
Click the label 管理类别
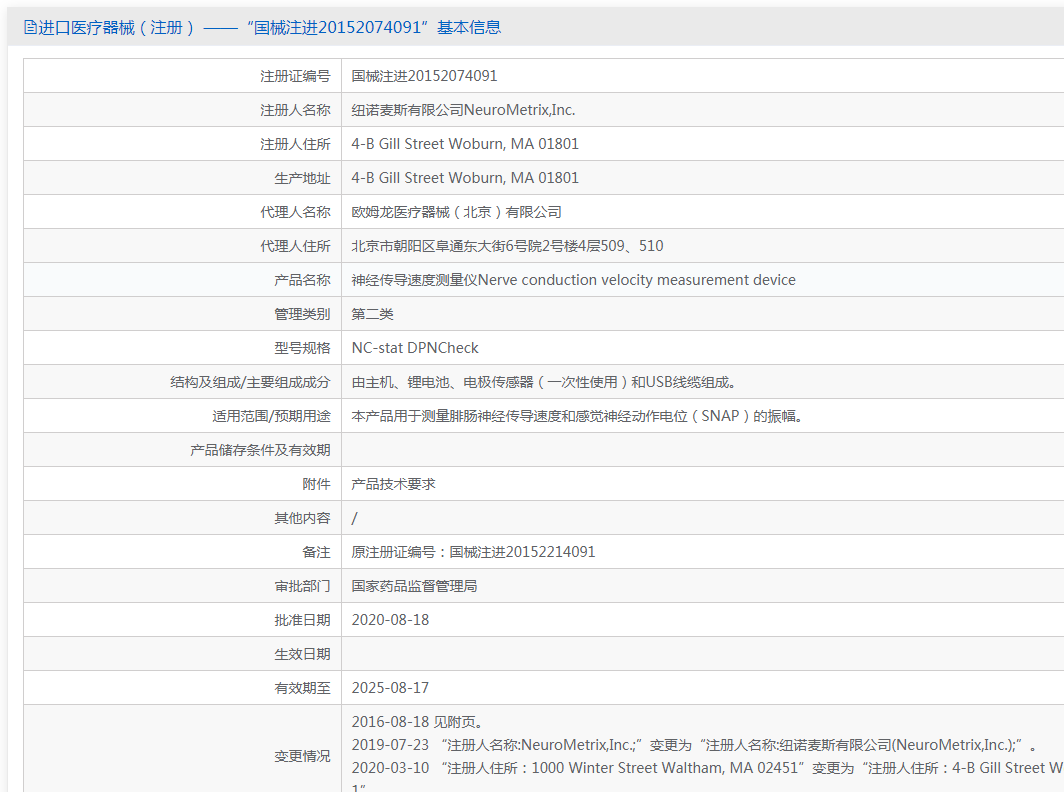point(302,314)
